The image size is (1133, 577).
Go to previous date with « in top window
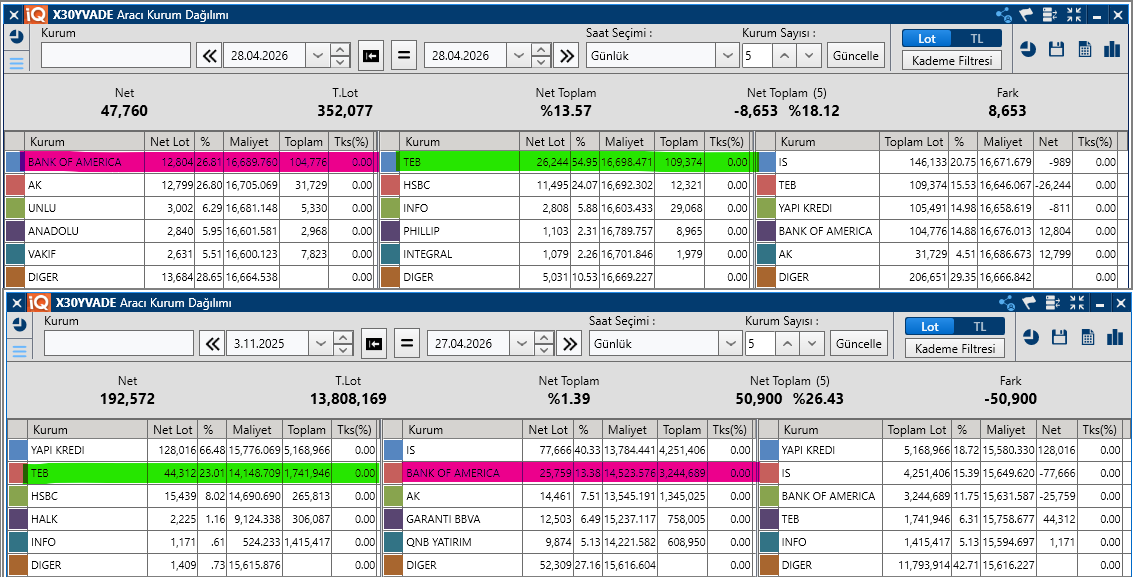[x=209, y=56]
